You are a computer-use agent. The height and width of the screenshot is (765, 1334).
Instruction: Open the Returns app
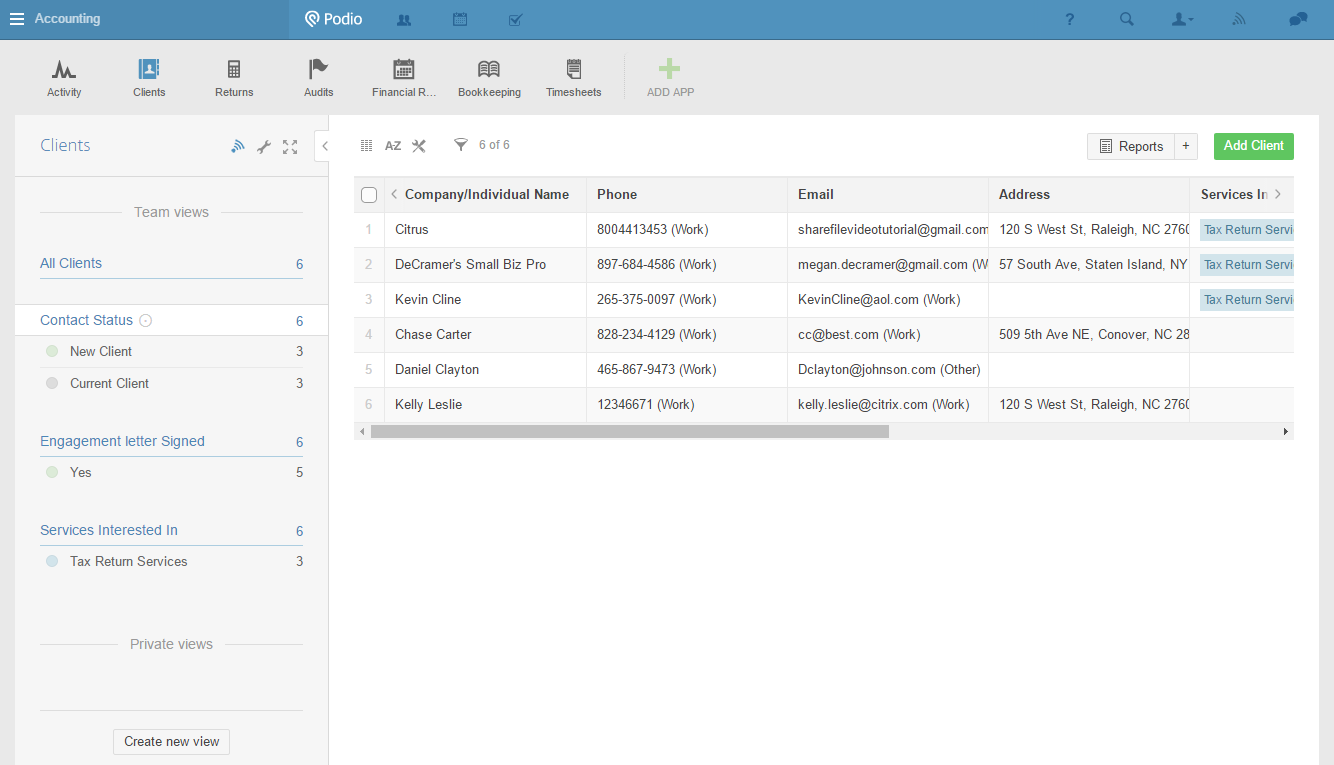[x=234, y=70]
